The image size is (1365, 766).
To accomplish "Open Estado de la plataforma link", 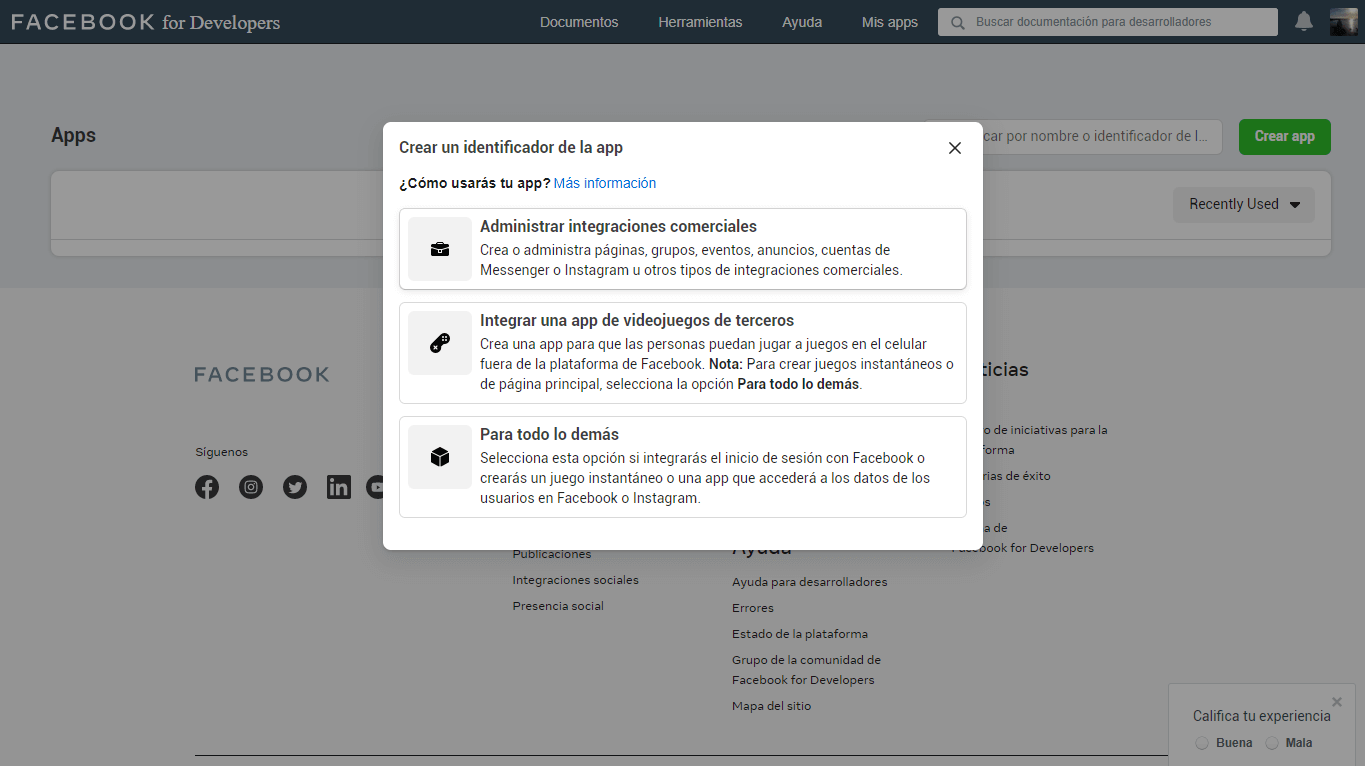I will [800, 634].
